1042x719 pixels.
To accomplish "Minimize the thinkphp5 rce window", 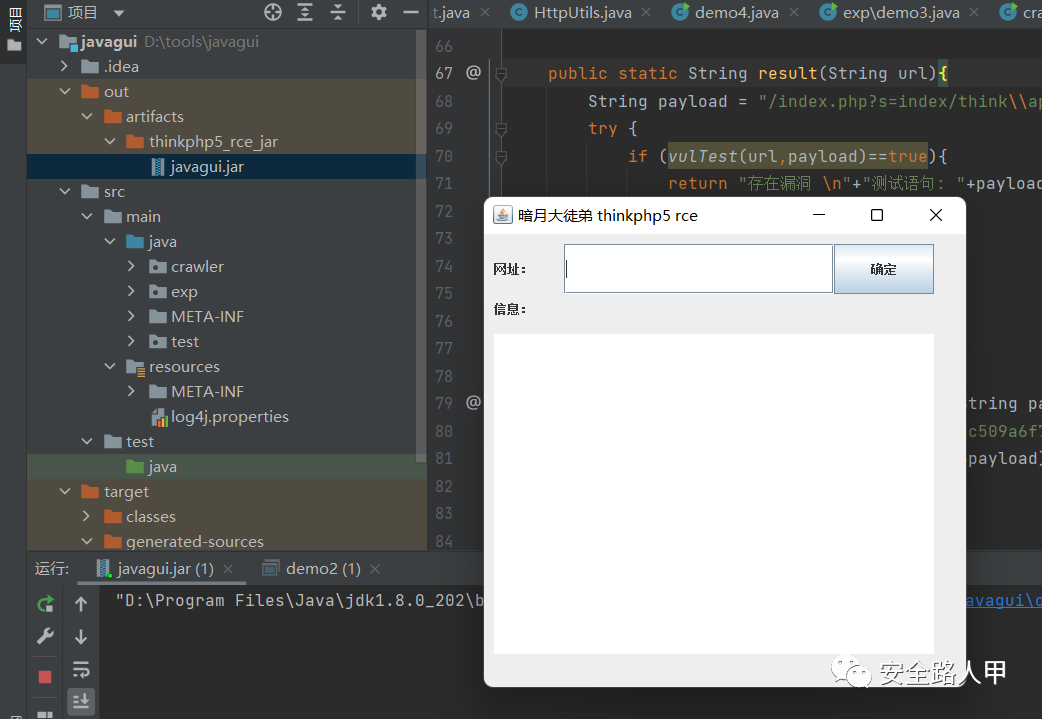I will pyautogui.click(x=819, y=215).
